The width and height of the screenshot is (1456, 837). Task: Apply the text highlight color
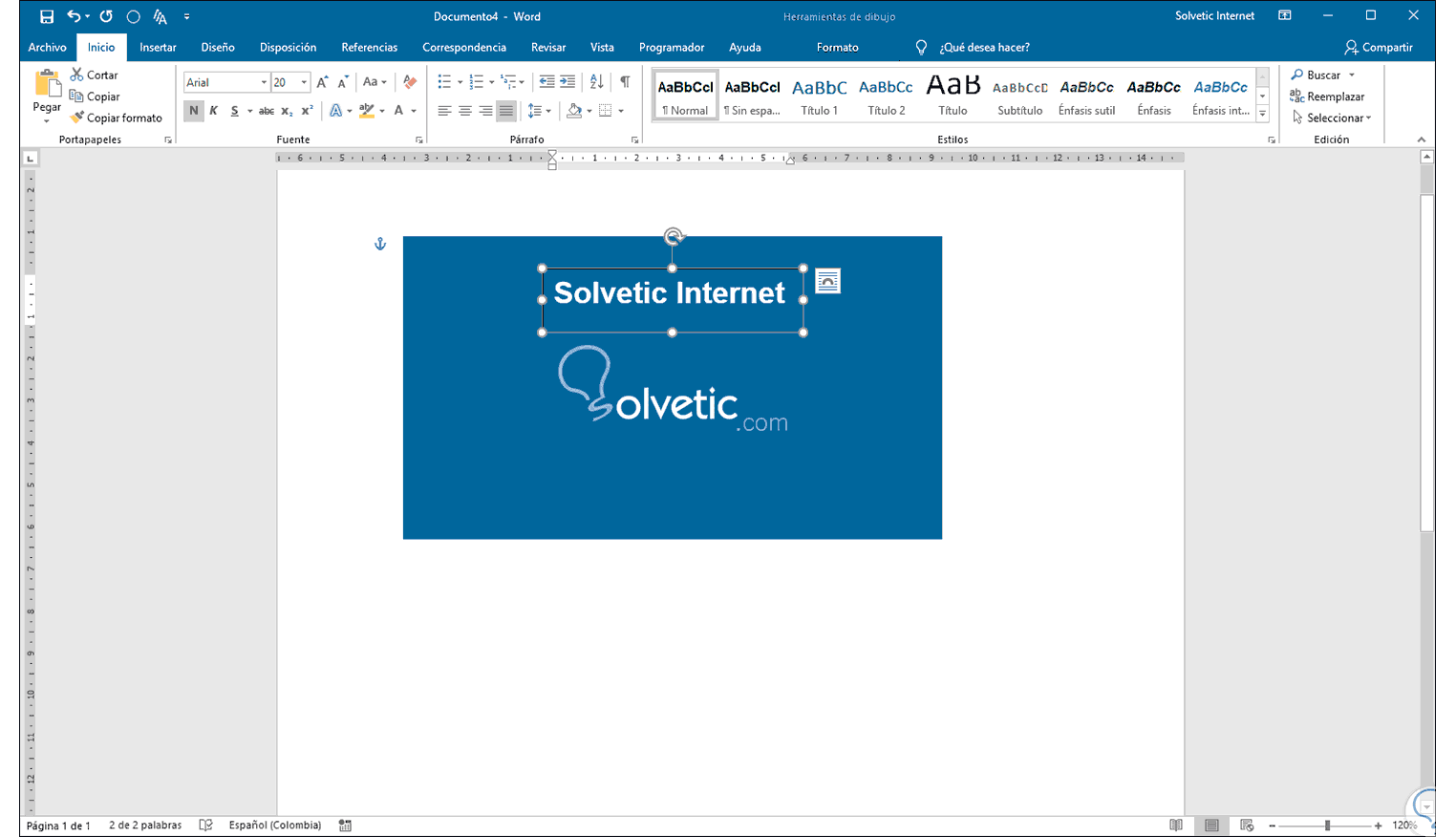pos(367,111)
